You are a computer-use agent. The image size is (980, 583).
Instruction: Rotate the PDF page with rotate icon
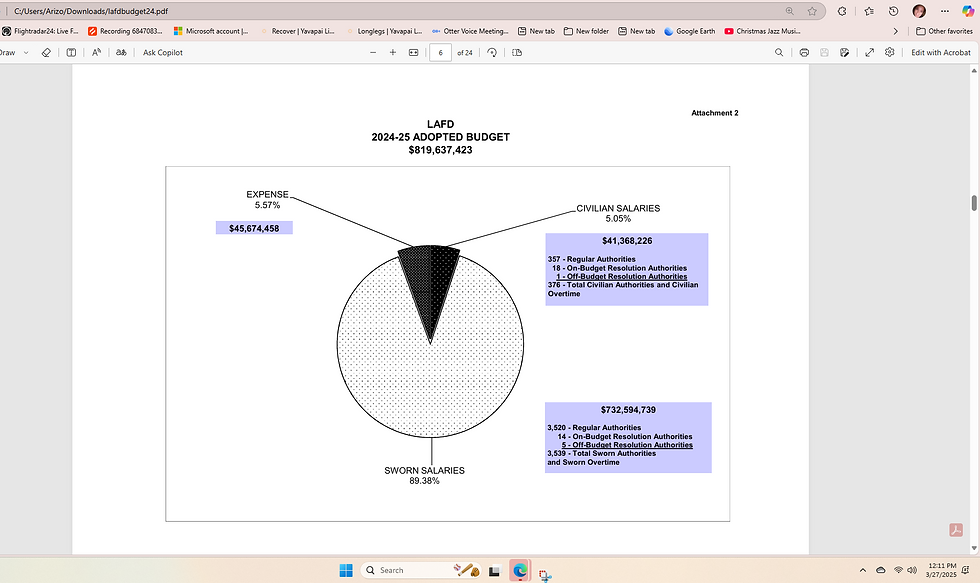pyautogui.click(x=492, y=52)
